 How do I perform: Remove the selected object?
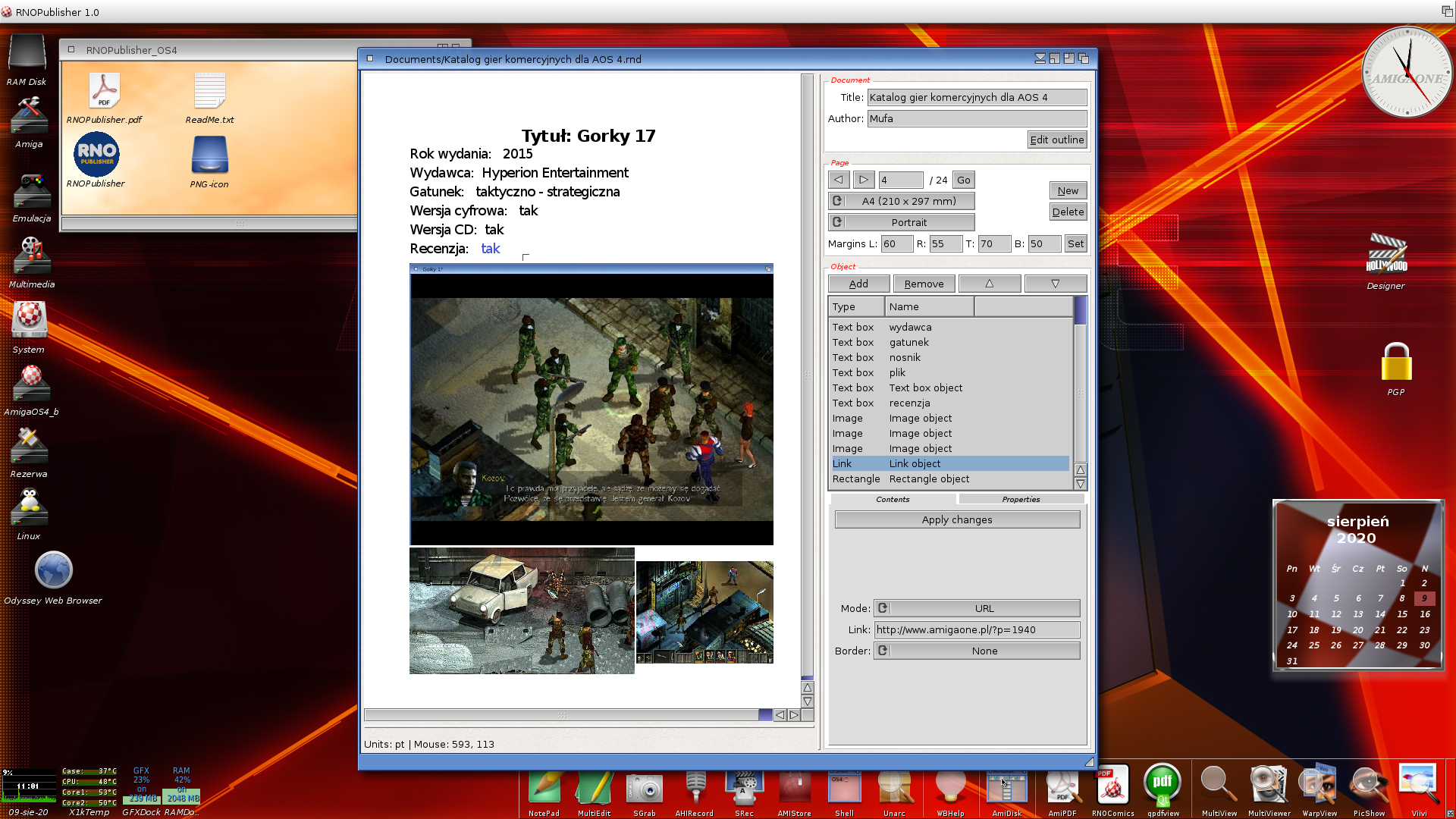point(924,284)
